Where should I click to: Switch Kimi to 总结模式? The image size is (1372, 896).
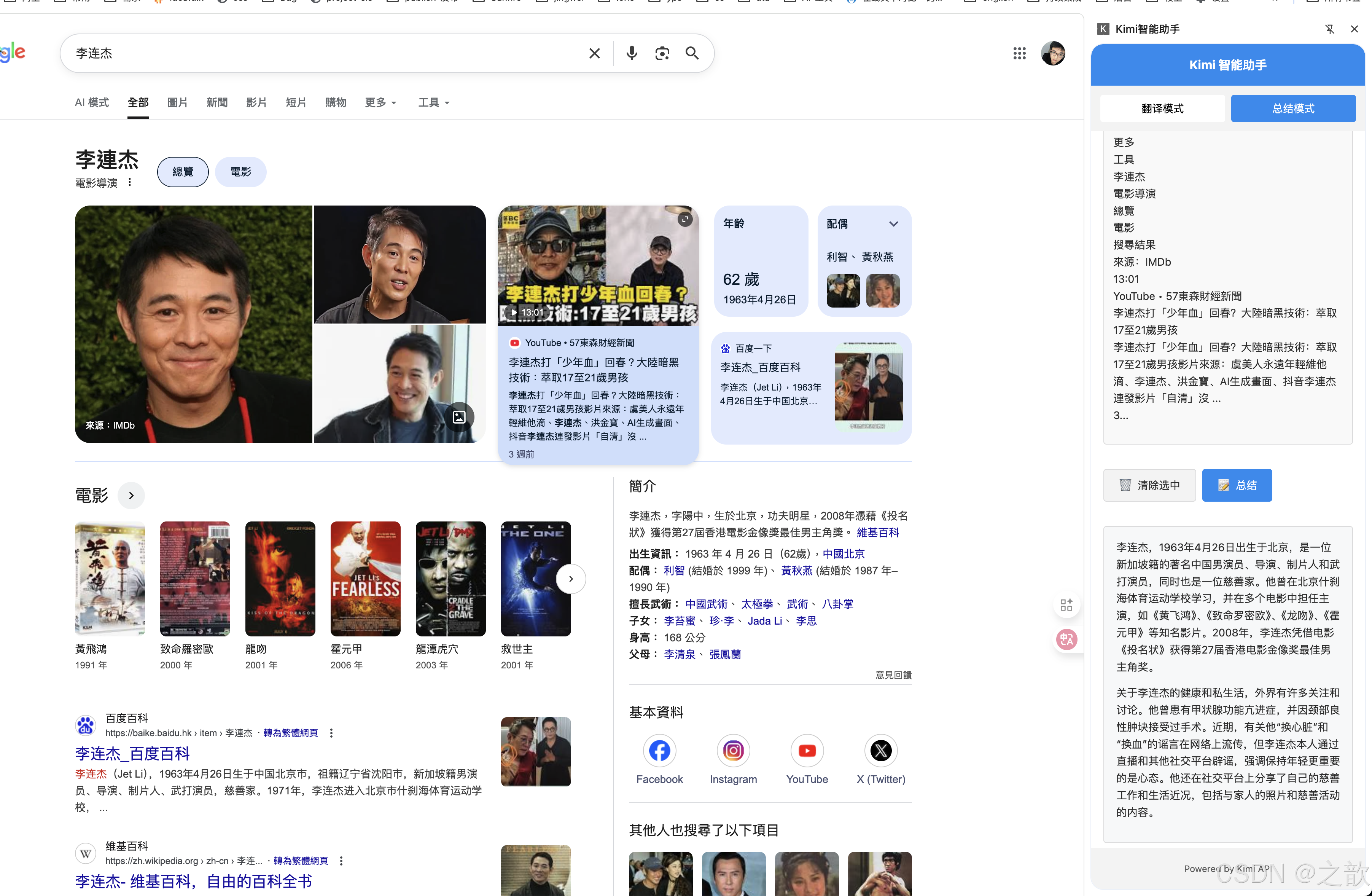1292,108
